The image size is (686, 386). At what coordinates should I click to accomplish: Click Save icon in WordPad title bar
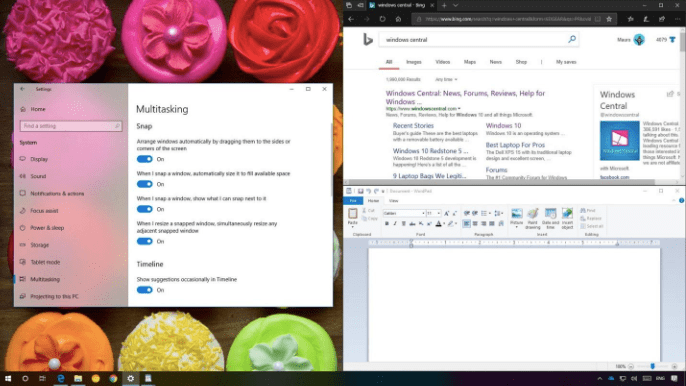360,191
